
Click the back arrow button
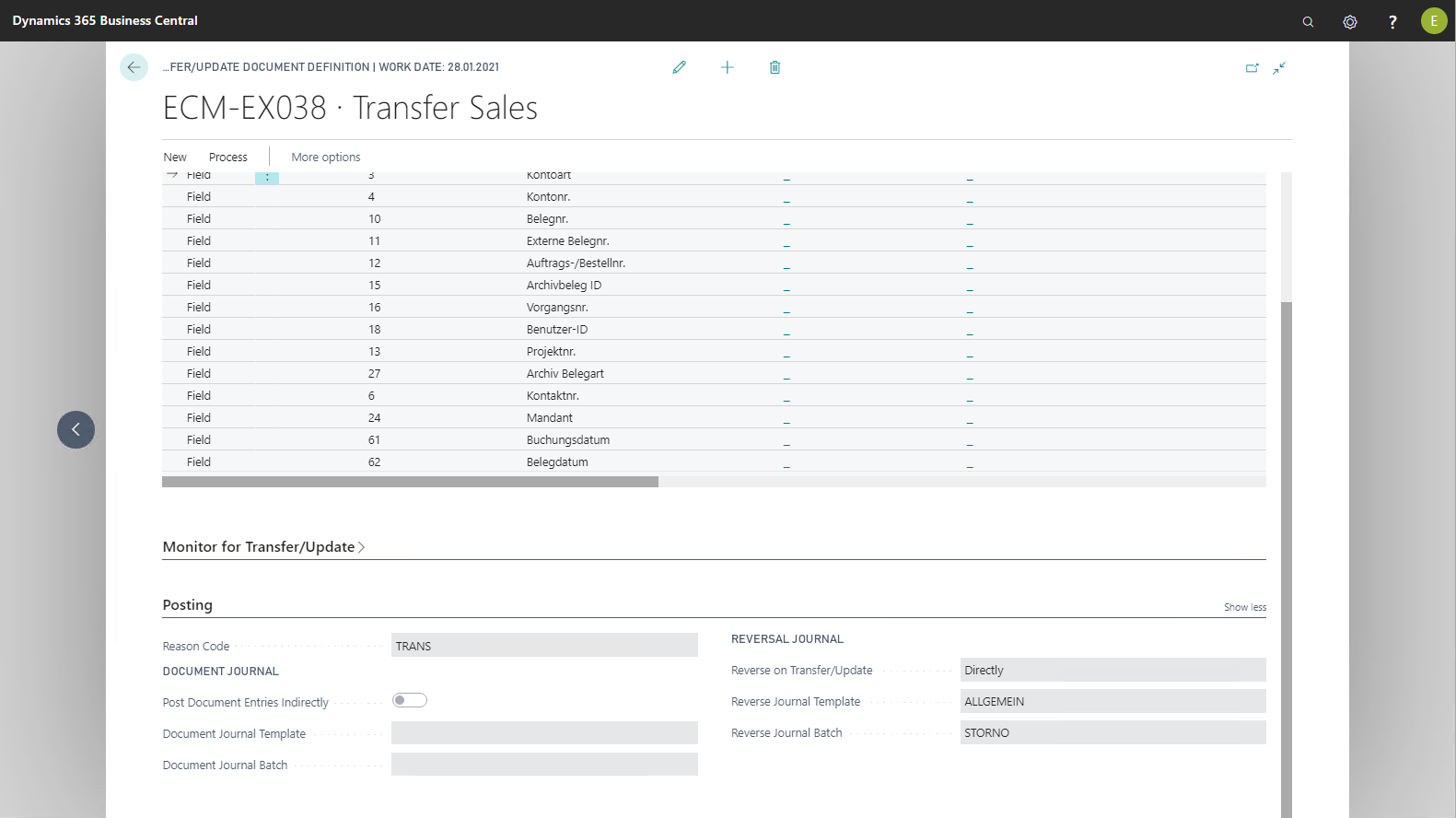[134, 67]
